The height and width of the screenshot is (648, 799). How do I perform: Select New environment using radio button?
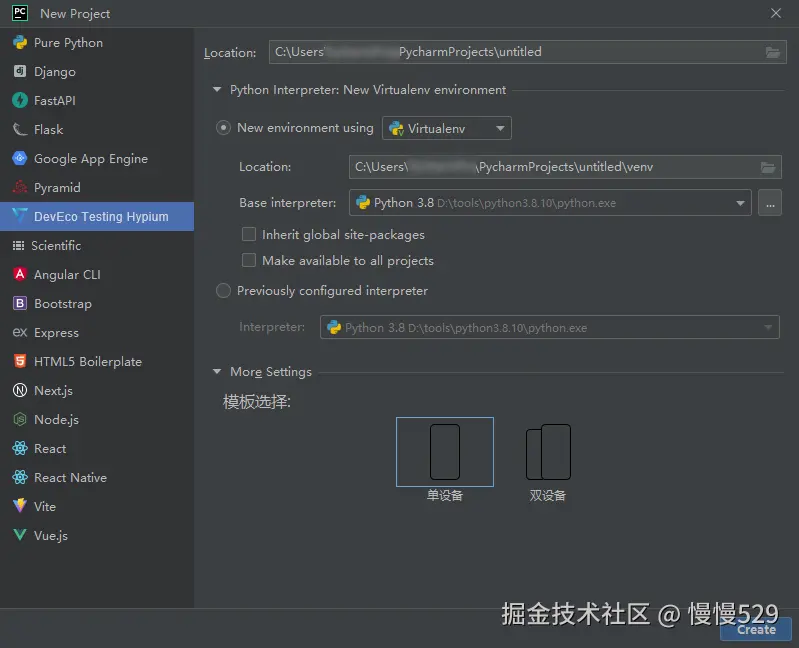[223, 127]
